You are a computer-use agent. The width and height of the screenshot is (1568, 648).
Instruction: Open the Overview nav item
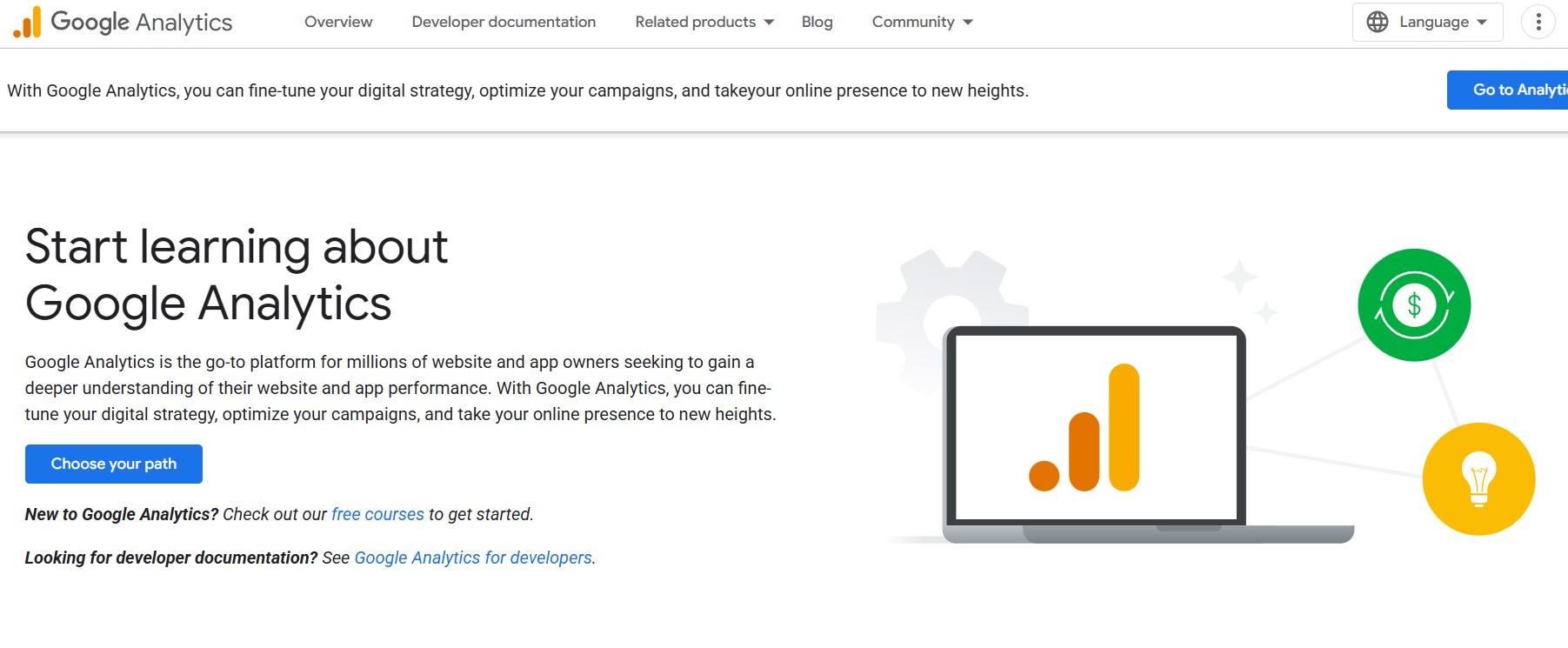tap(338, 22)
